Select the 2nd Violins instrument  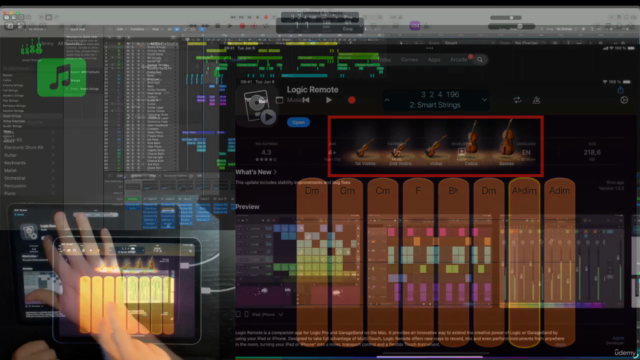[x=400, y=150]
